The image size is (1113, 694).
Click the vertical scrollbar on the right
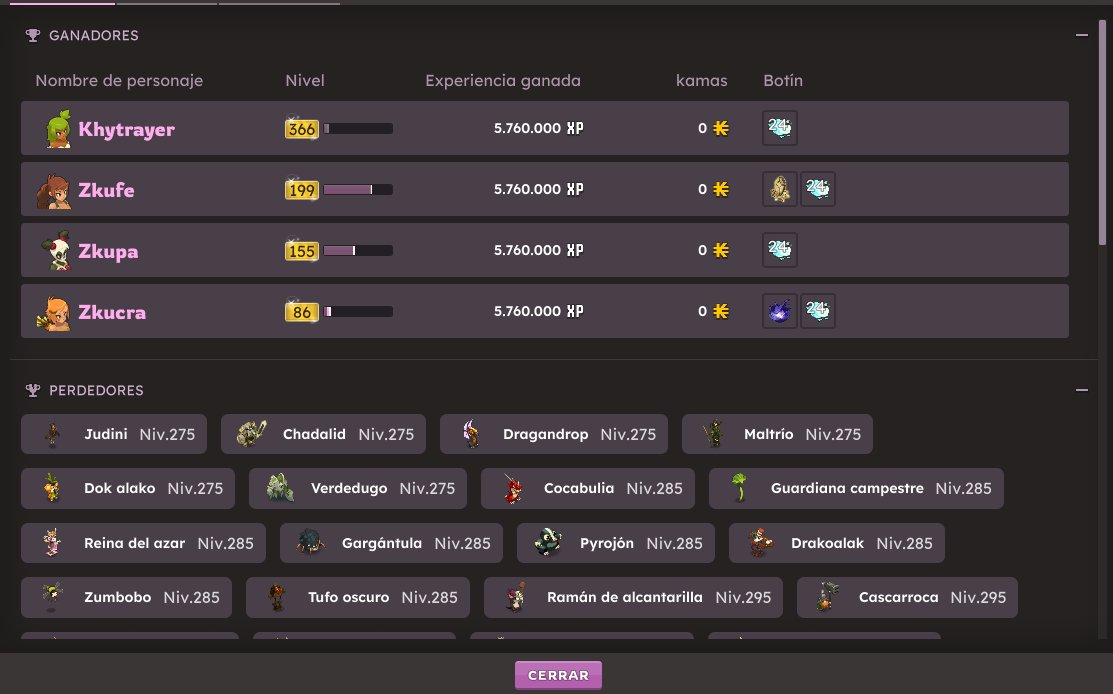(1102, 133)
